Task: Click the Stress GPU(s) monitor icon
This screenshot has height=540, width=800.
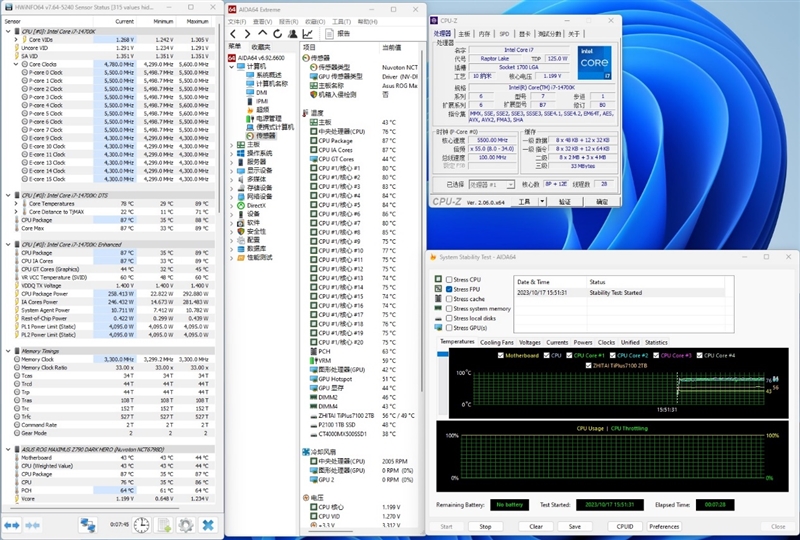Action: pyautogui.click(x=438, y=328)
